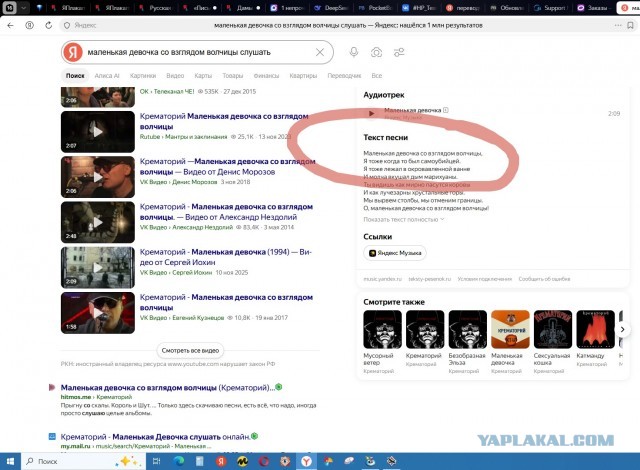Open the Мусорный ветер album cover

coord(382,329)
